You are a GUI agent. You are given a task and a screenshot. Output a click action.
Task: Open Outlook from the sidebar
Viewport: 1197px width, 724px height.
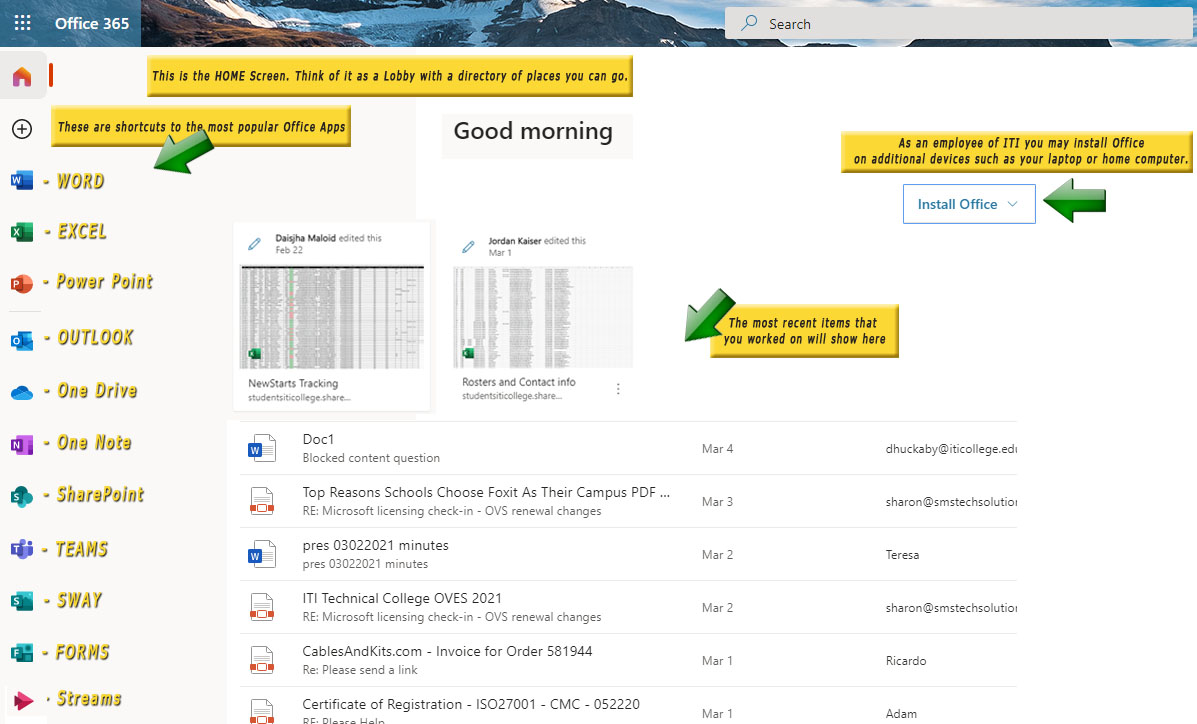coord(22,340)
